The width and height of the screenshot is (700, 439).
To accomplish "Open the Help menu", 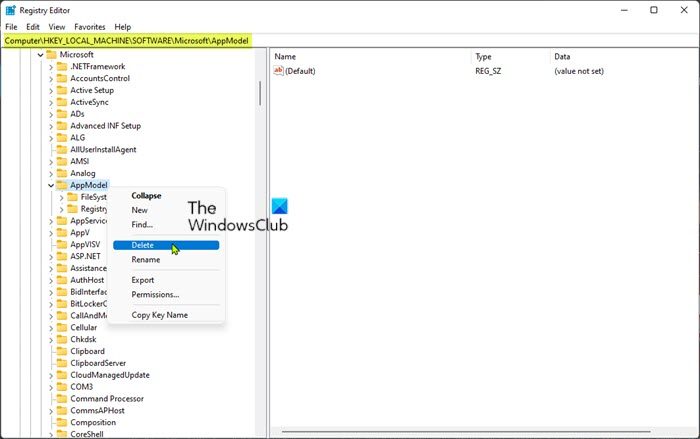I will coord(123,27).
